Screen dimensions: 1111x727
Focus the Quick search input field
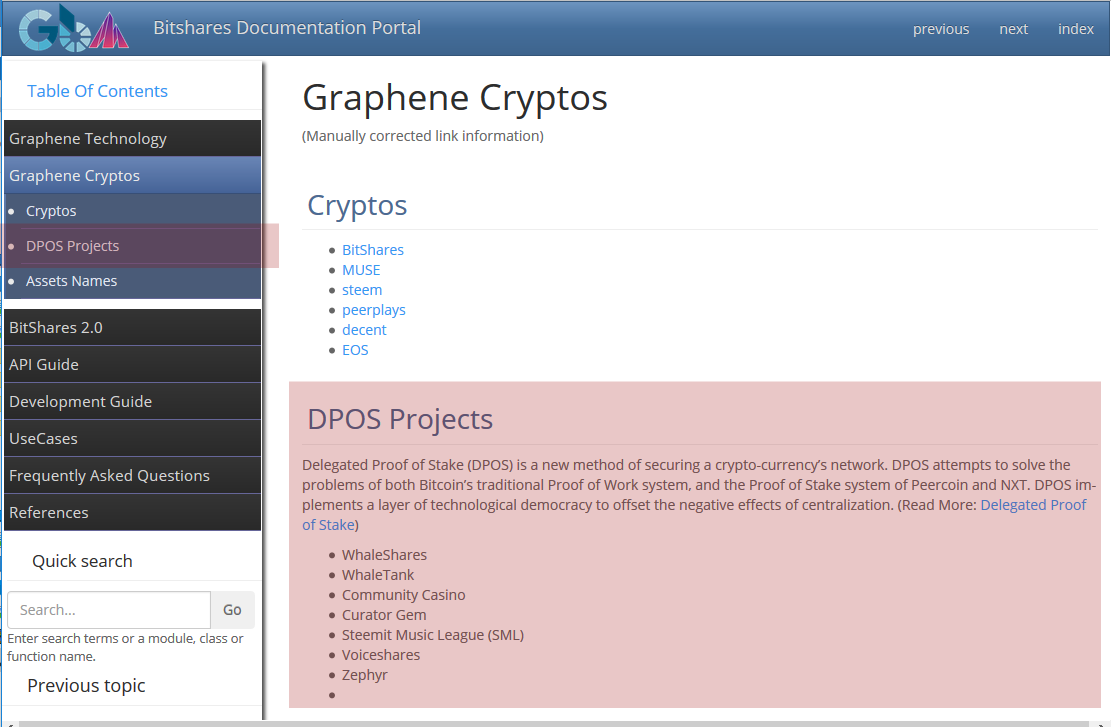(109, 609)
